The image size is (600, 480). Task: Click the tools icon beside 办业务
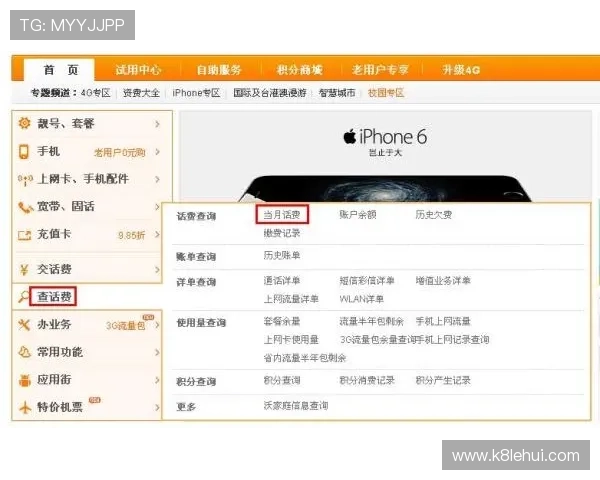coord(24,325)
